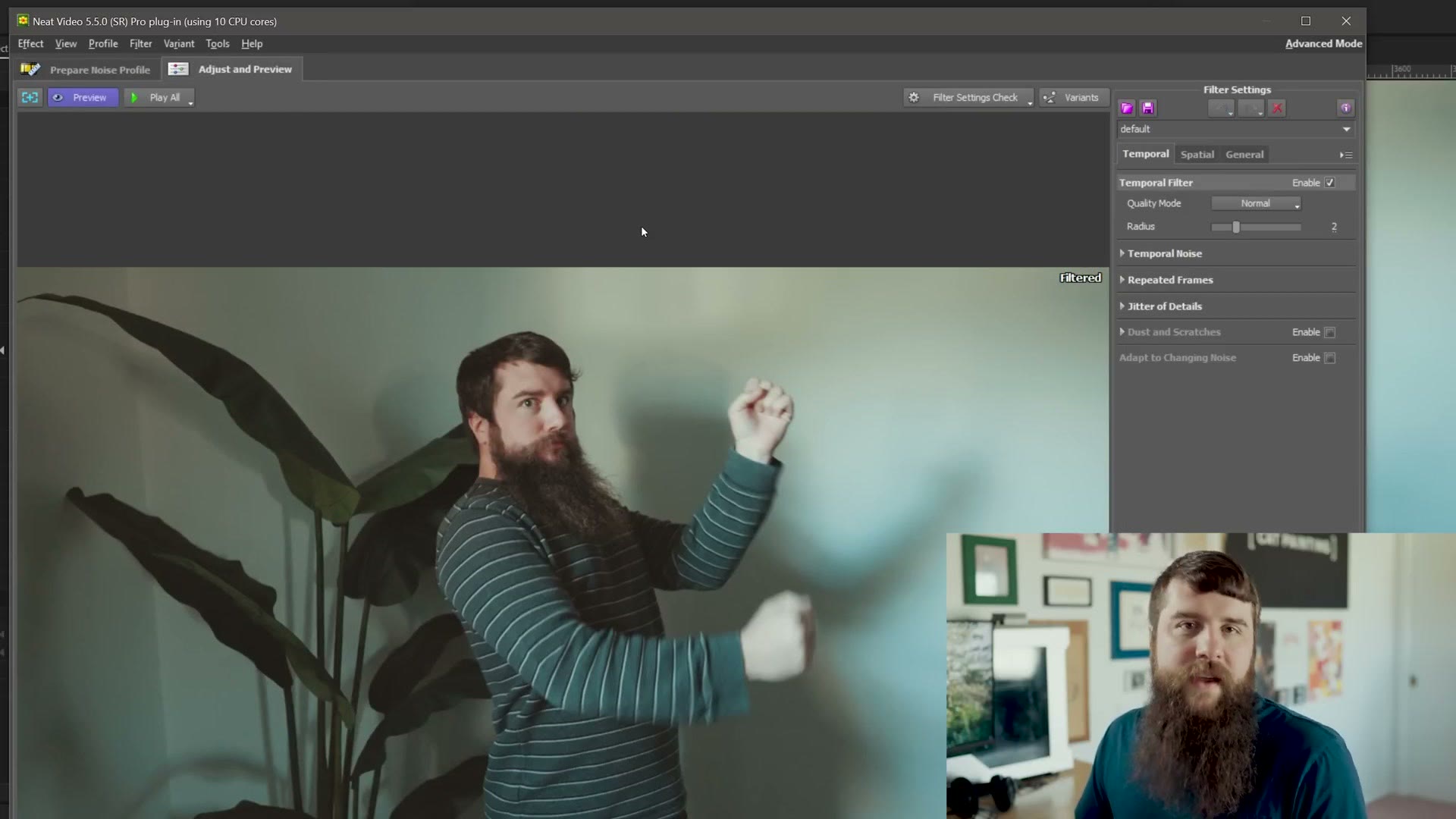The width and height of the screenshot is (1456, 819).
Task: Close the Neat Video plug-in window
Action: pos(1346,21)
